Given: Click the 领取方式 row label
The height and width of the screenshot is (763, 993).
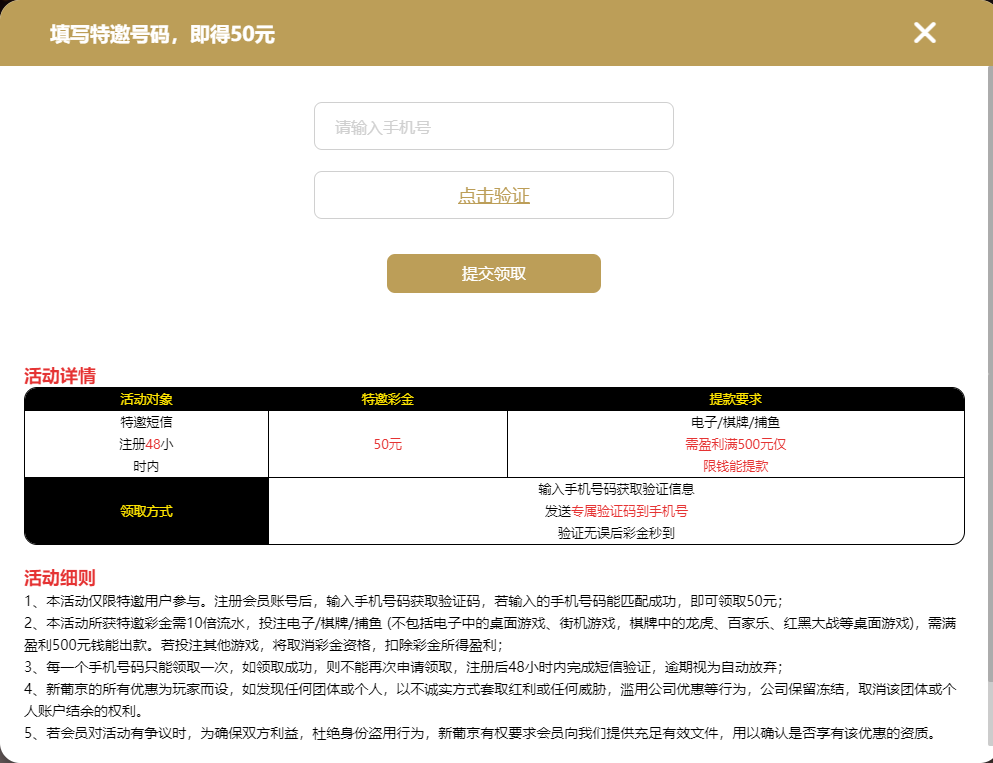Looking at the screenshot, I should [x=146, y=511].
